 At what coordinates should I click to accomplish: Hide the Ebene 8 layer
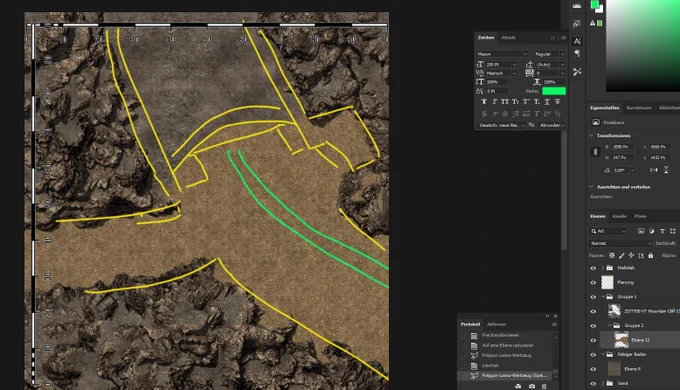point(593,369)
